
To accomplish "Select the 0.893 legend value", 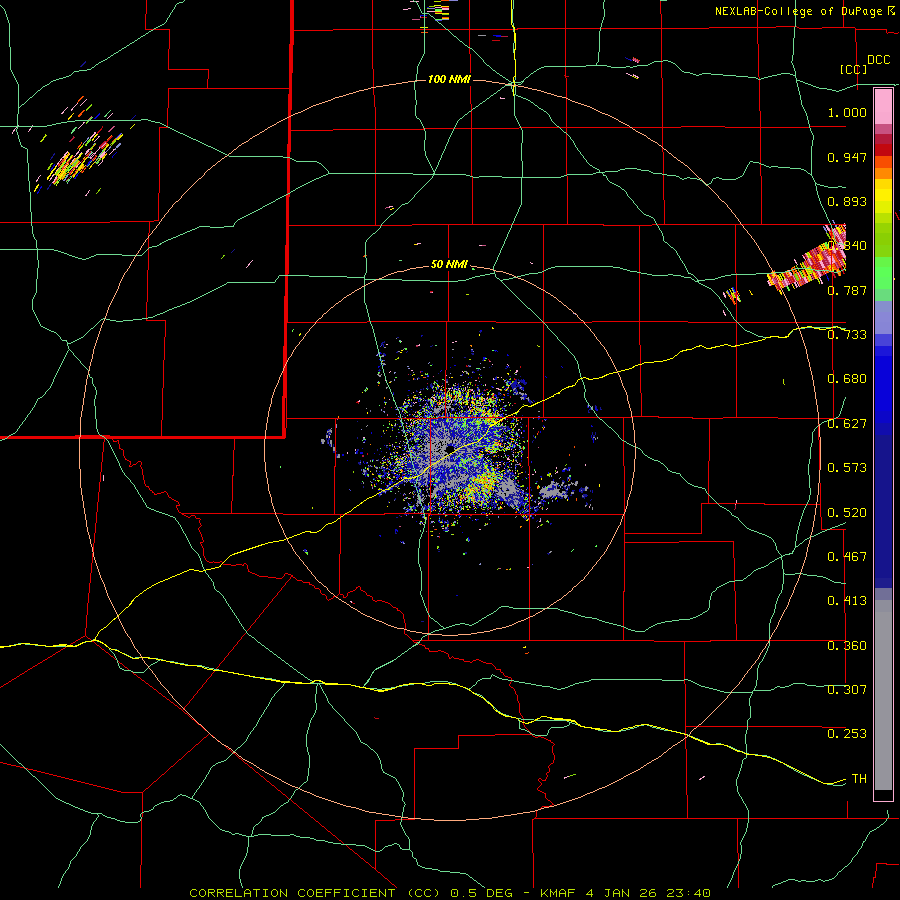I will point(847,201).
